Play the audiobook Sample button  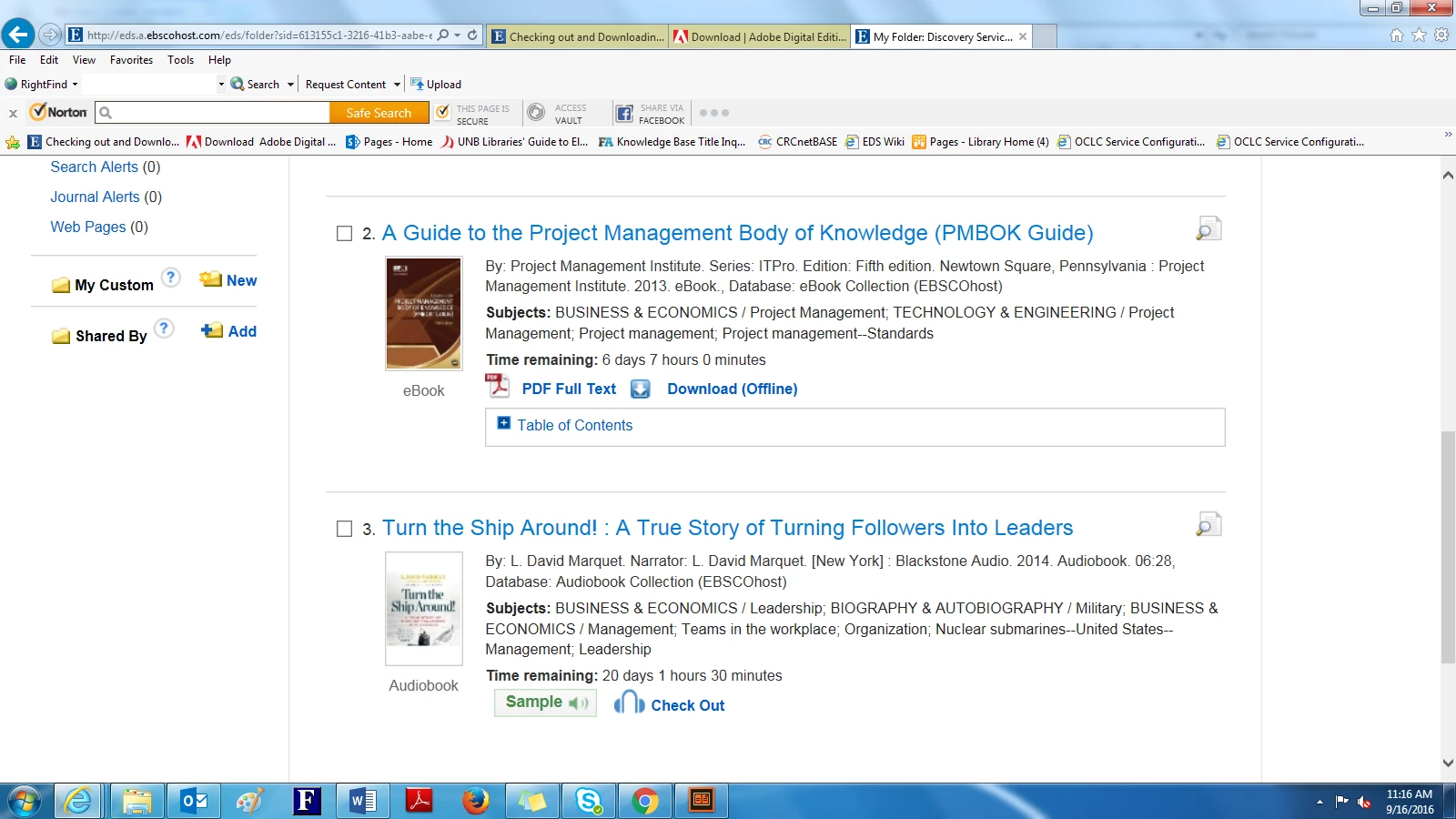545,703
